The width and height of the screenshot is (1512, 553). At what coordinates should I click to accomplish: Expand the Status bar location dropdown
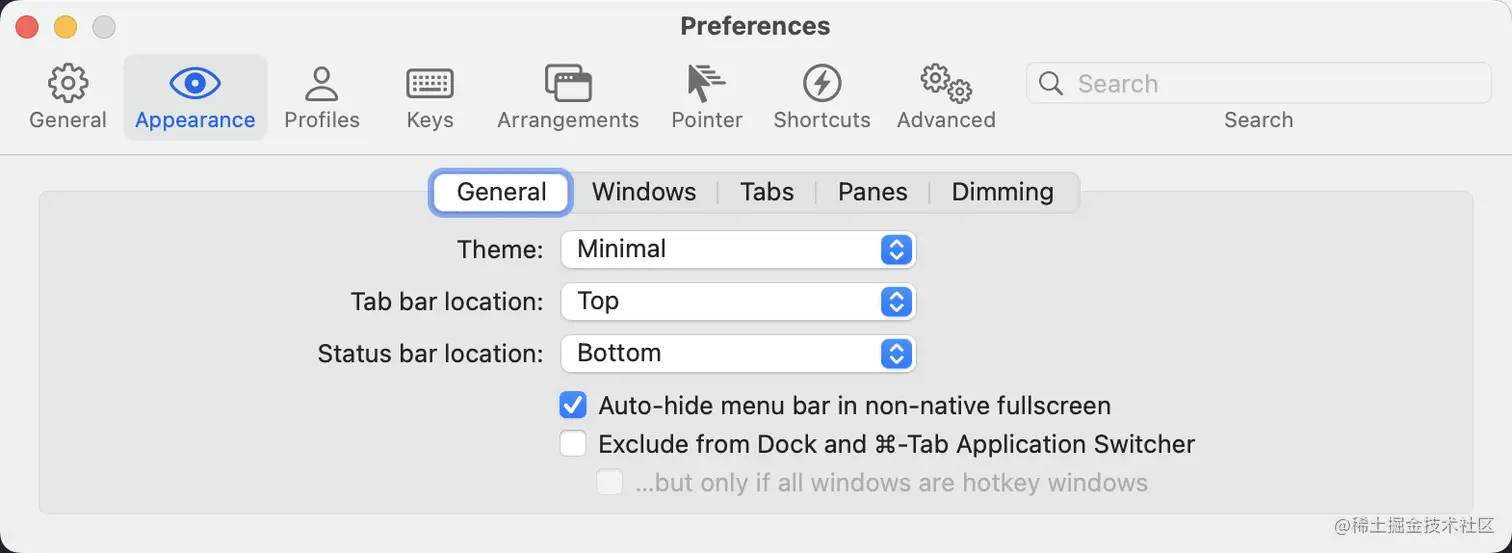pos(738,353)
